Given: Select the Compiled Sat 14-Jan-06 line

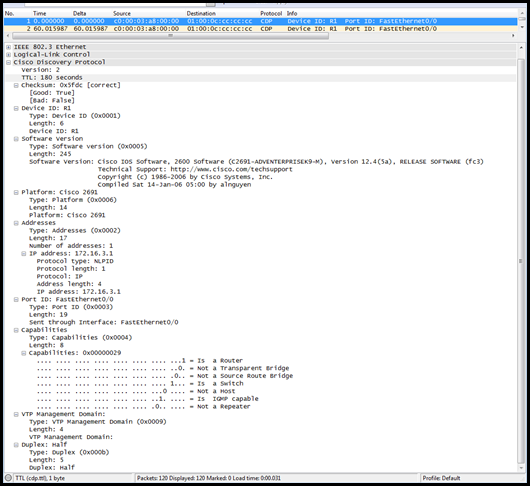Looking at the screenshot, I should [174, 185].
